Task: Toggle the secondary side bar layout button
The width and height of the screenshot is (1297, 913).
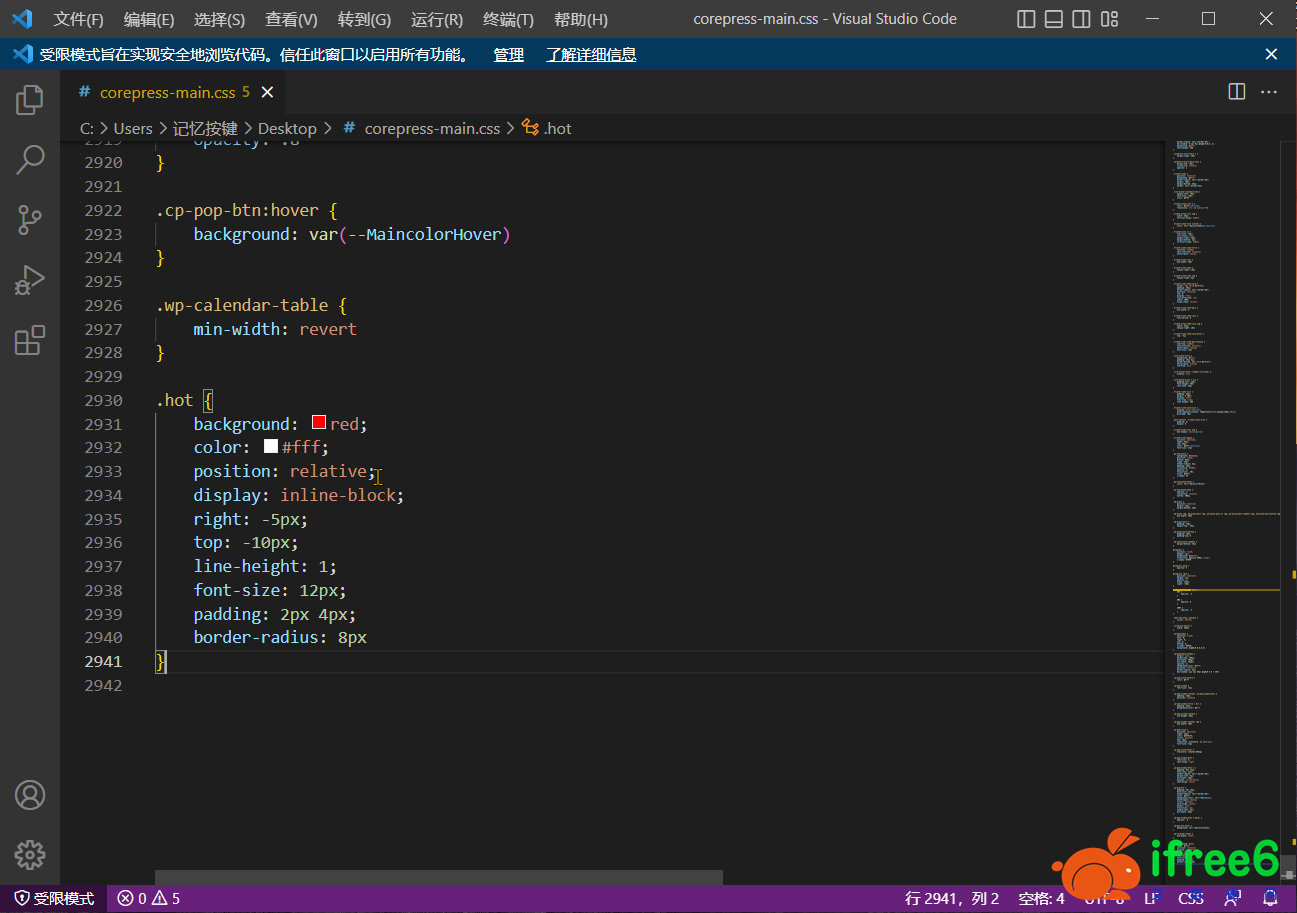Action: tap(1081, 19)
